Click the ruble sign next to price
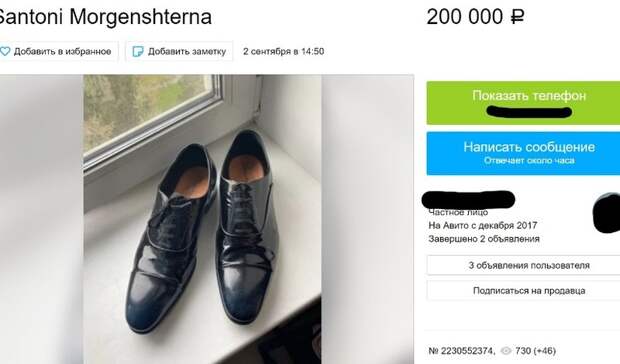Image resolution: width=620 pixels, height=364 pixels. [x=517, y=17]
